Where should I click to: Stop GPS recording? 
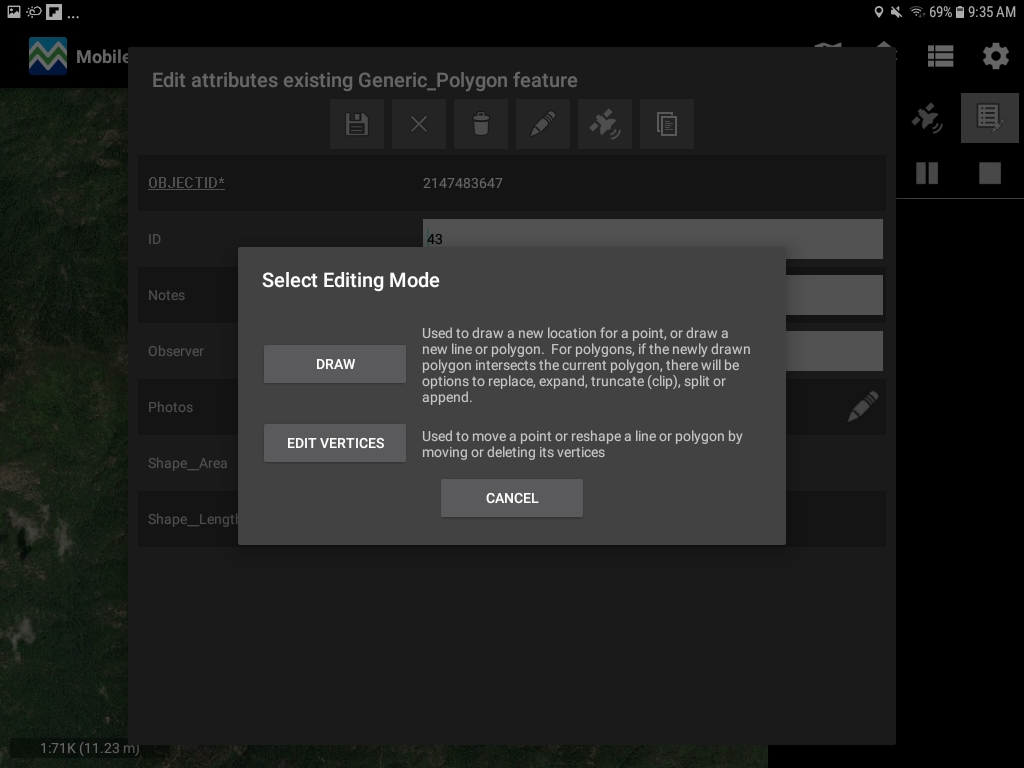click(x=989, y=174)
